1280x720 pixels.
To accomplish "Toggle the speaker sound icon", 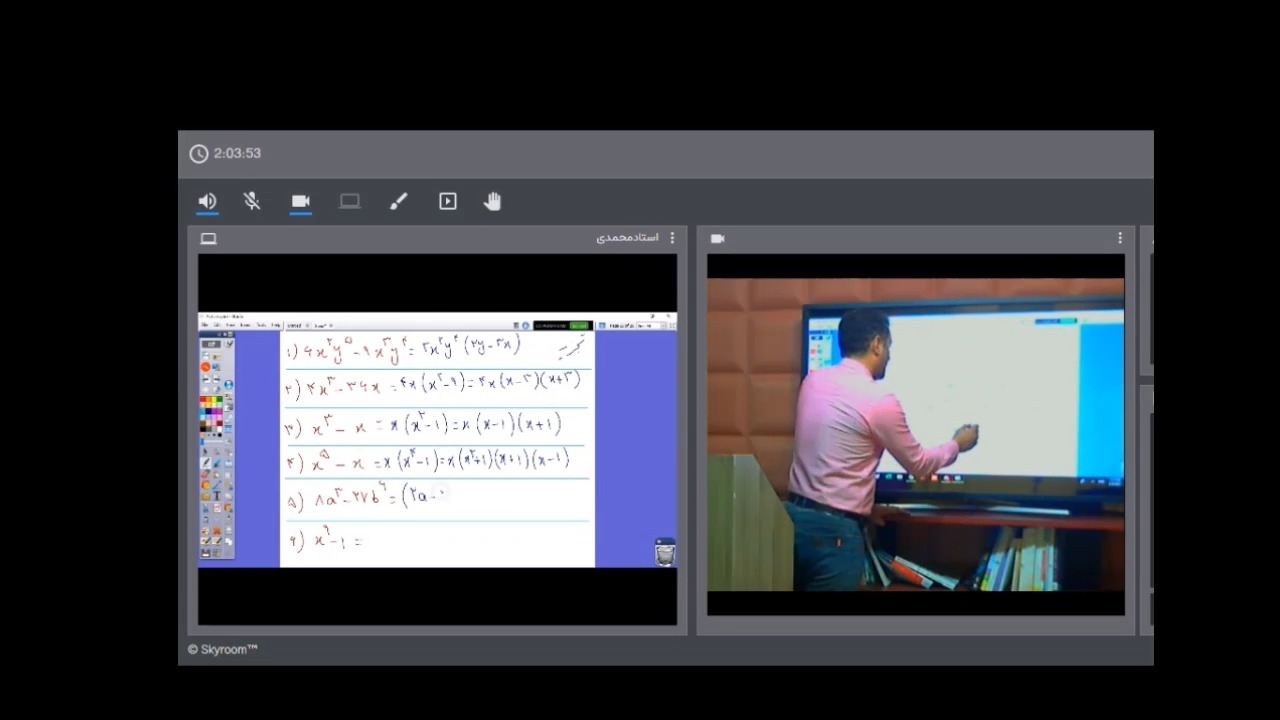I will click(x=207, y=201).
